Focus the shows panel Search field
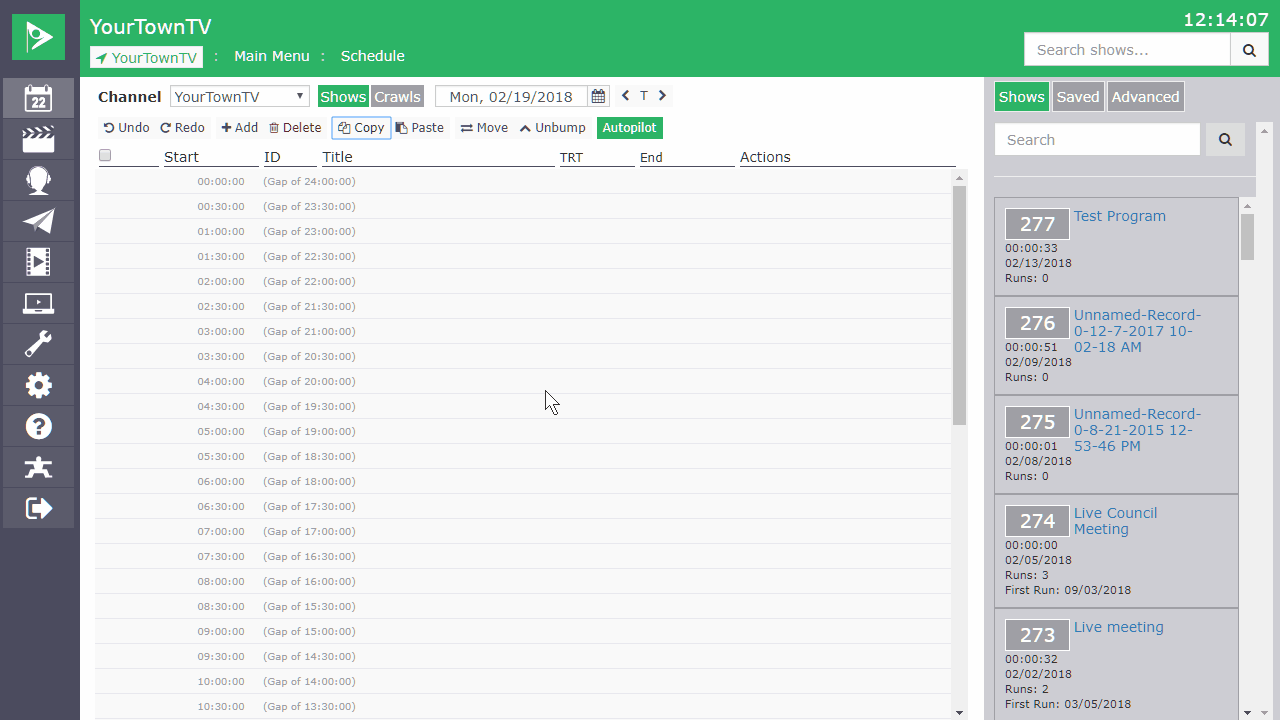This screenshot has height=720, width=1280. coord(1097,139)
